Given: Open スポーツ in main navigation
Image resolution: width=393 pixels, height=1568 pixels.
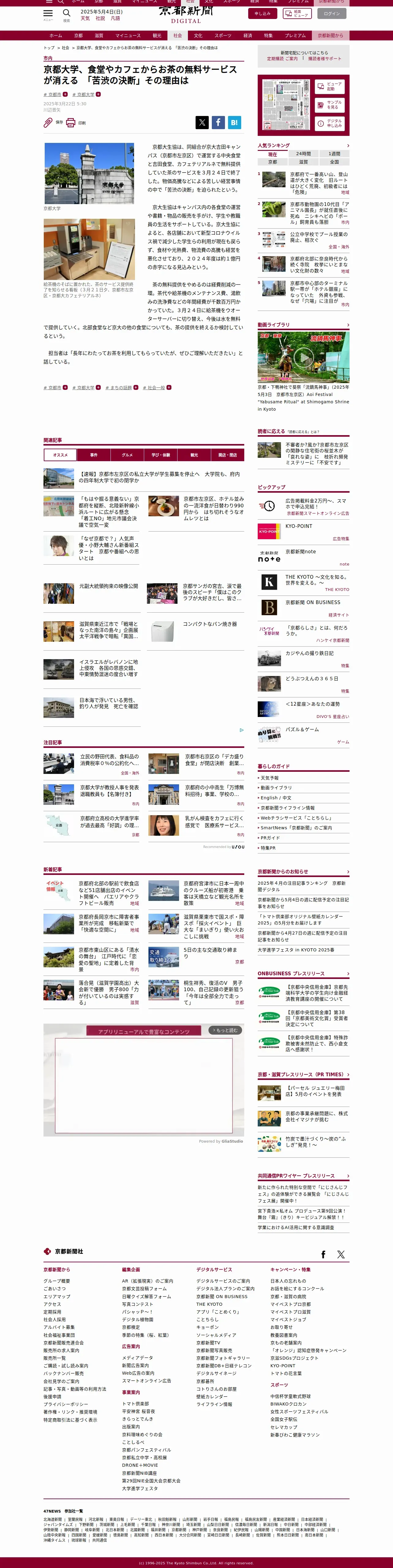Looking at the screenshot, I should (223, 35).
